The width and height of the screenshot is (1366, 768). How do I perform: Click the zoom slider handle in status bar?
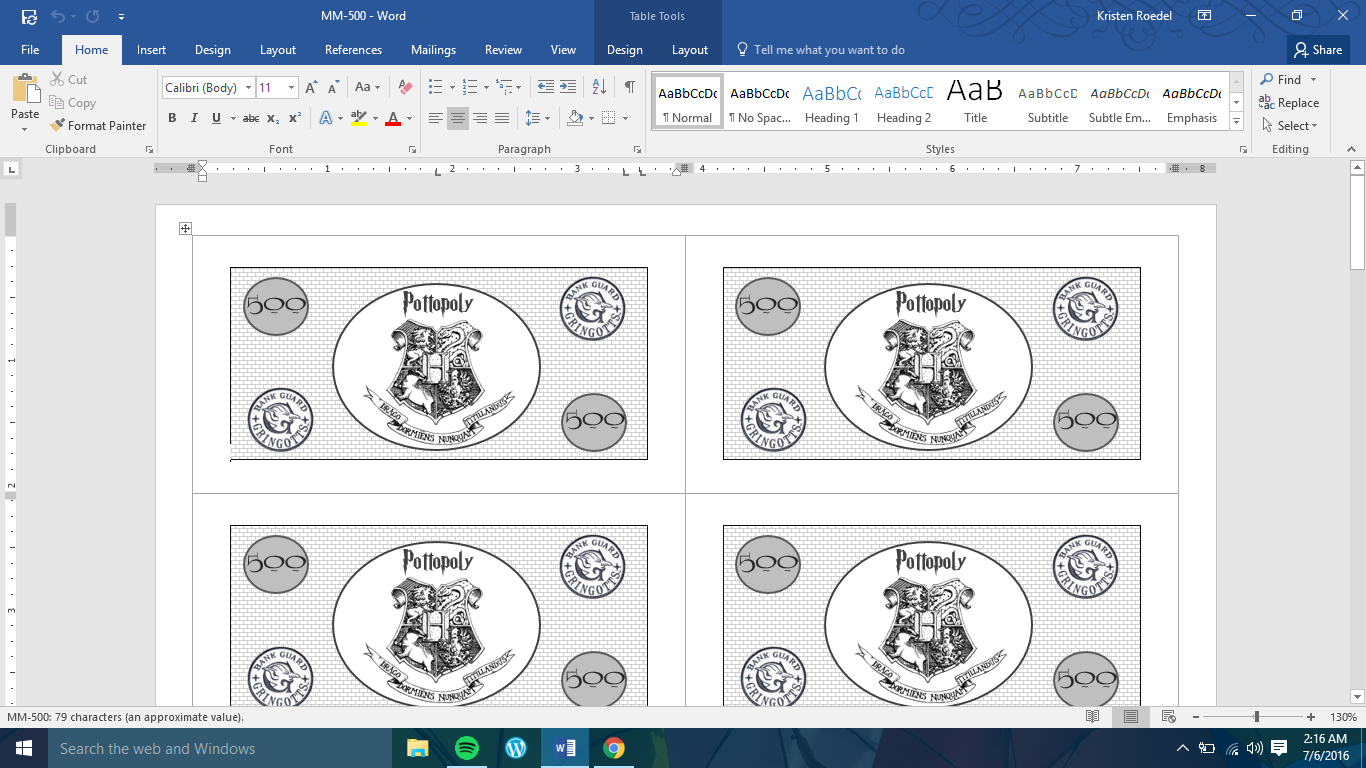1256,717
